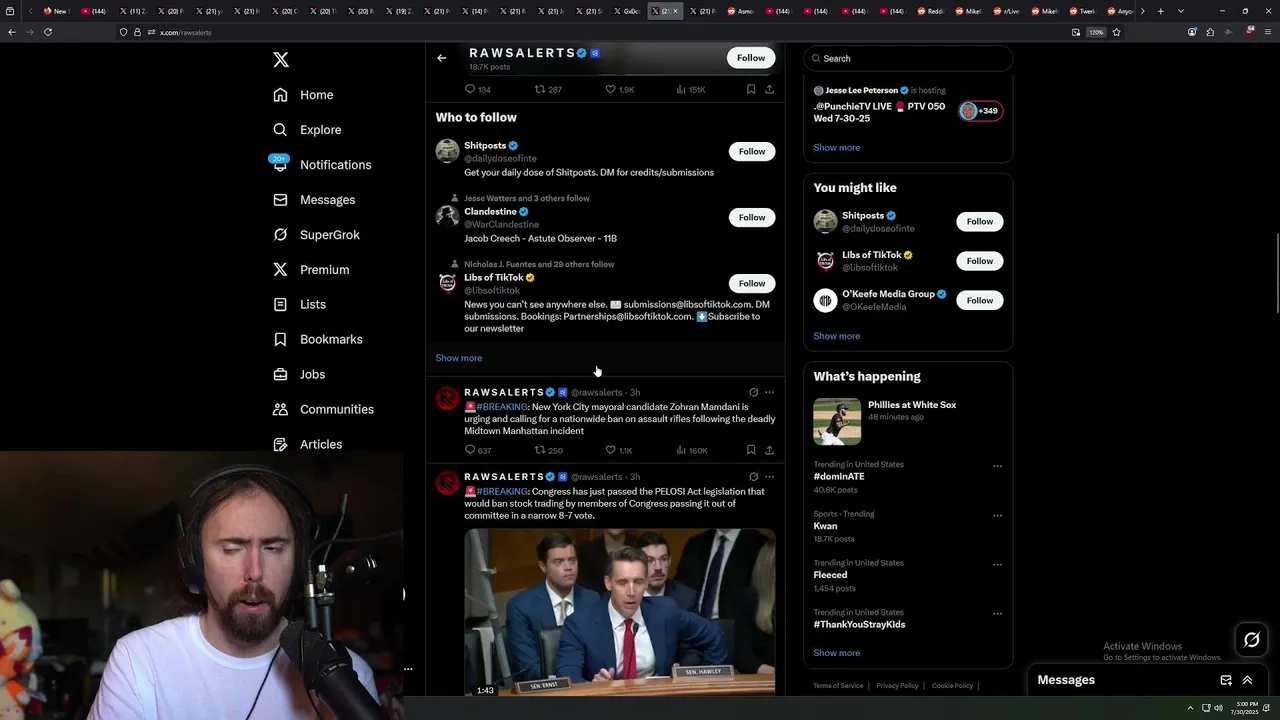This screenshot has width=1280, height=720.
Task: Open the Explore page
Action: (x=307, y=130)
